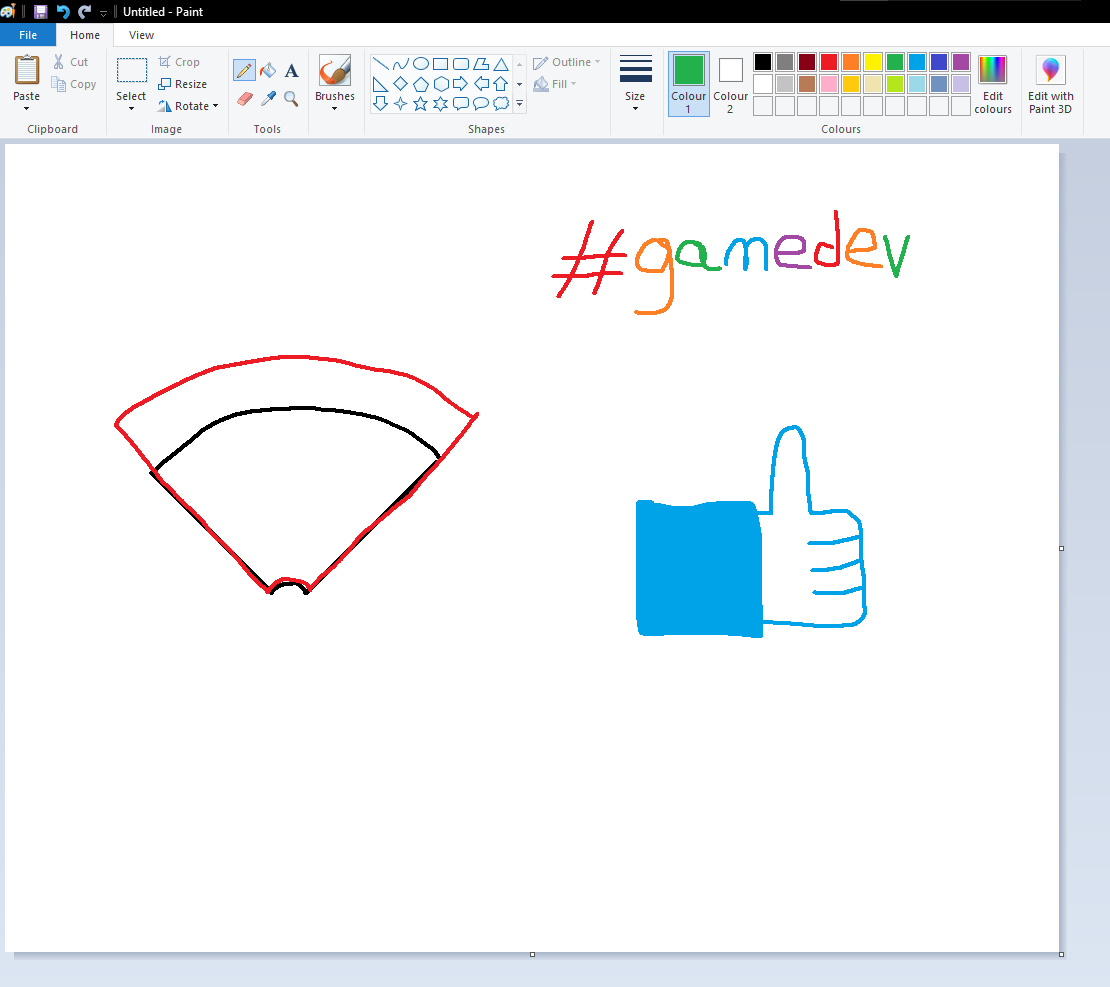Select the Text tool
The width and height of the screenshot is (1110, 987).
point(291,70)
